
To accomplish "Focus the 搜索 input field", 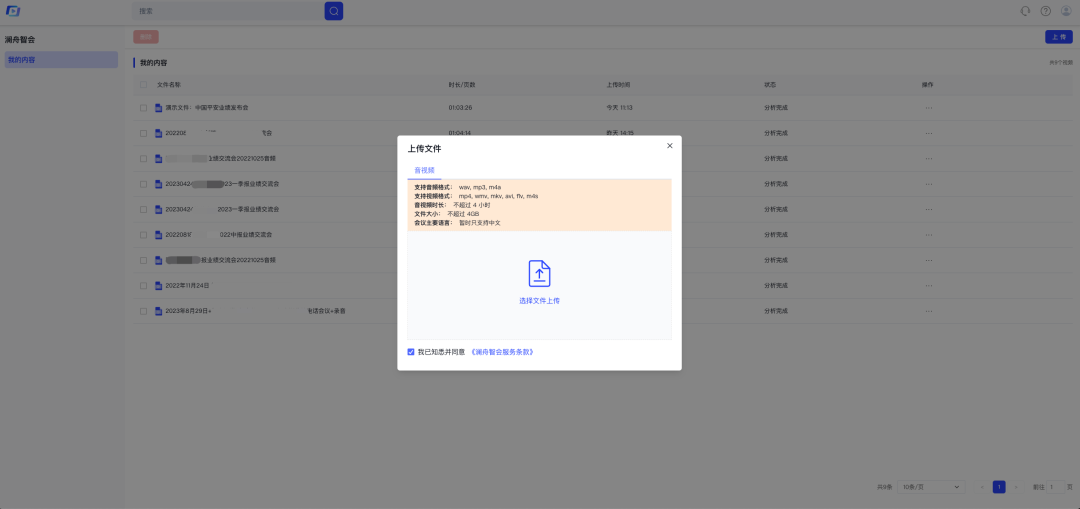I will coord(228,11).
